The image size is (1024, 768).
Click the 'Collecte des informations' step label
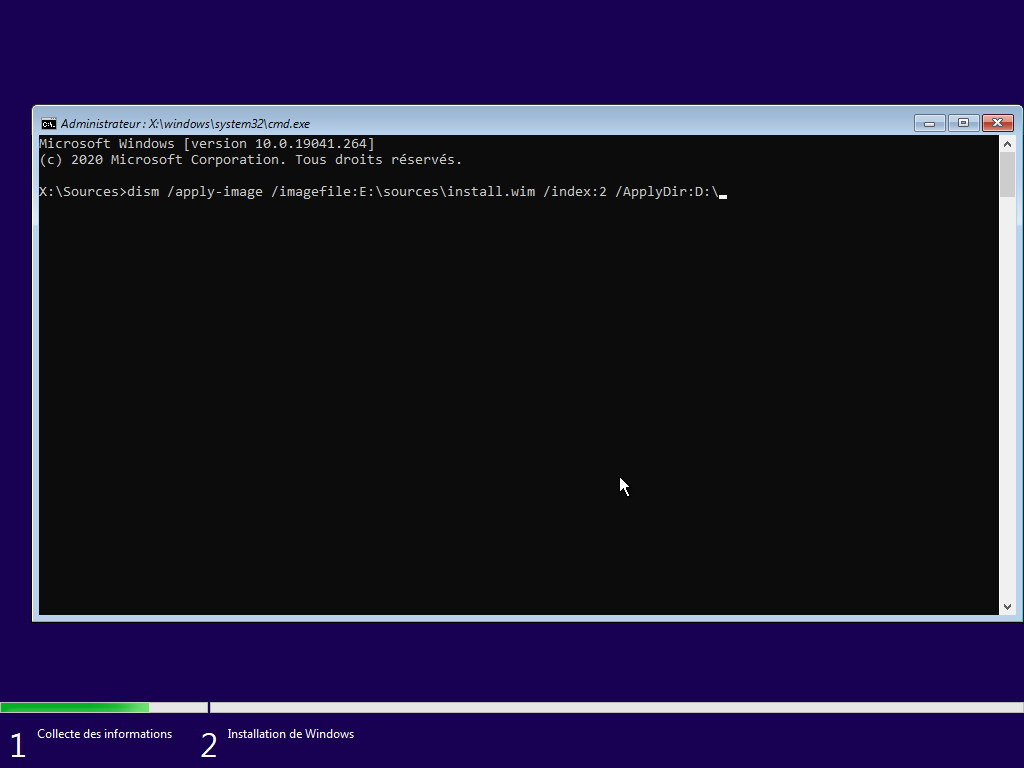[104, 734]
